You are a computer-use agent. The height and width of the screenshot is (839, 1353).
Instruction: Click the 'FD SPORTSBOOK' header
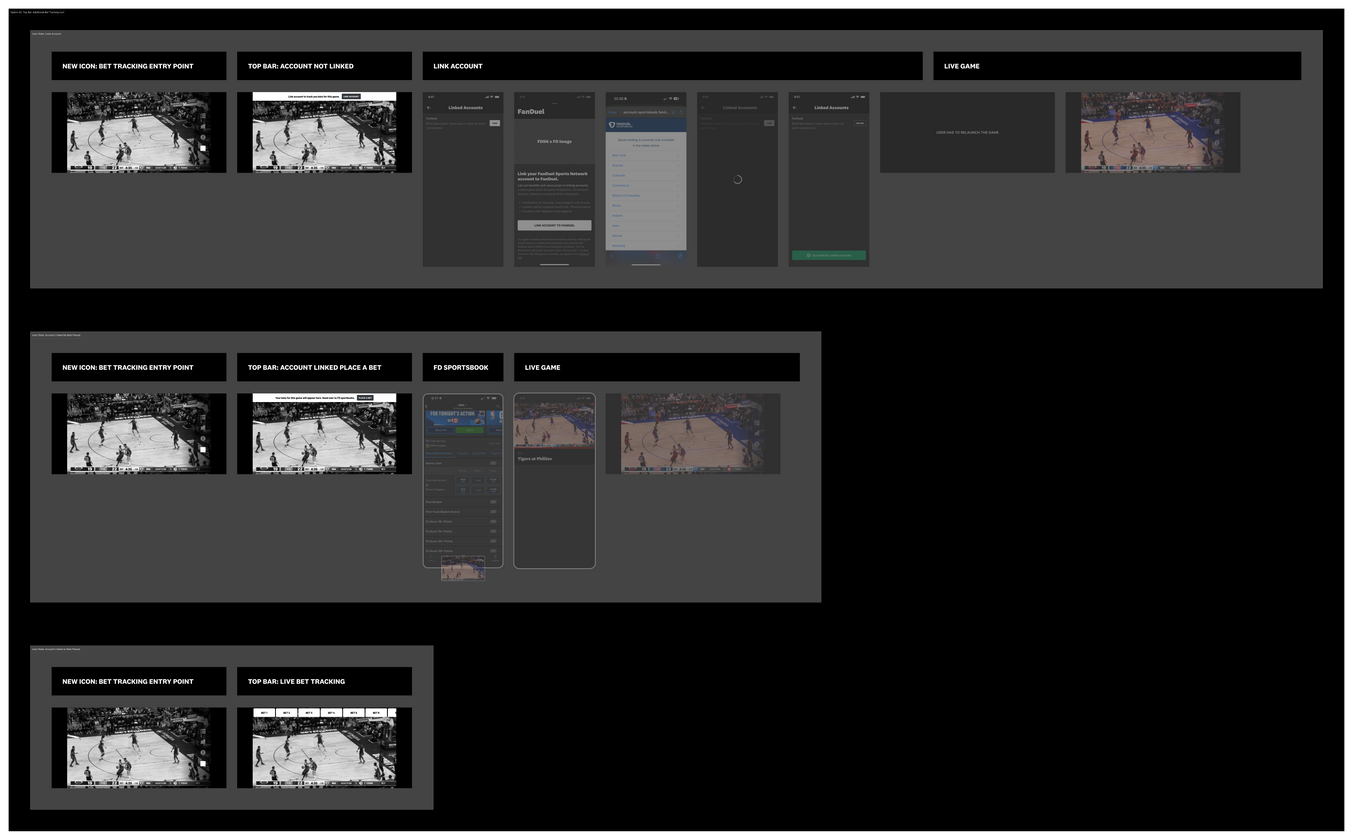(461, 367)
